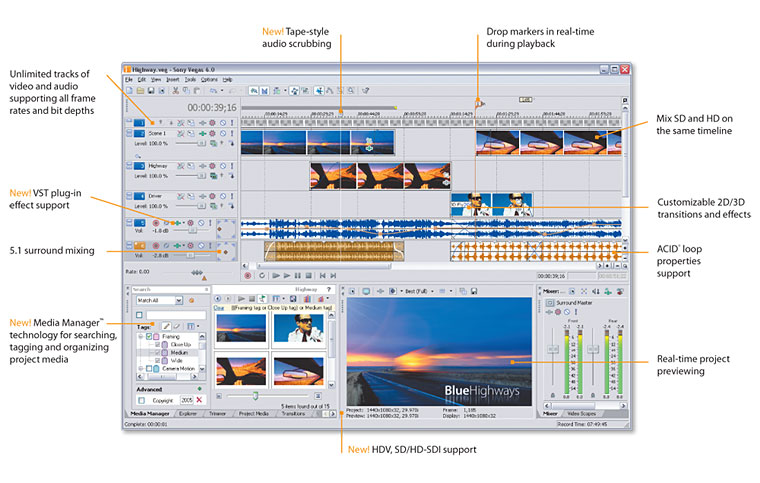
Task: Click the Undo arrow toolbar icon
Action: point(213,91)
